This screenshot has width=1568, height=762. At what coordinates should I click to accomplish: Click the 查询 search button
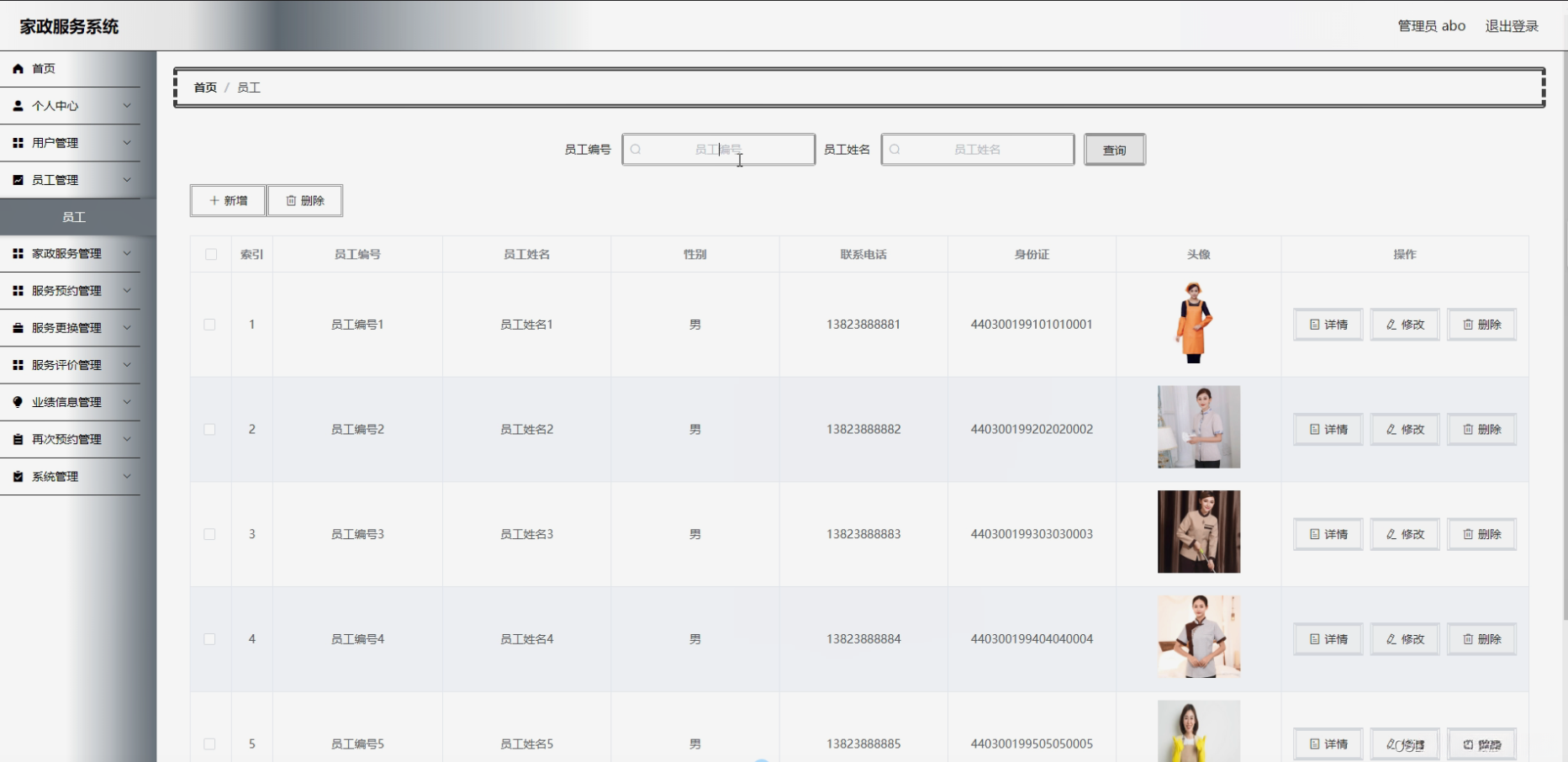[1115, 150]
